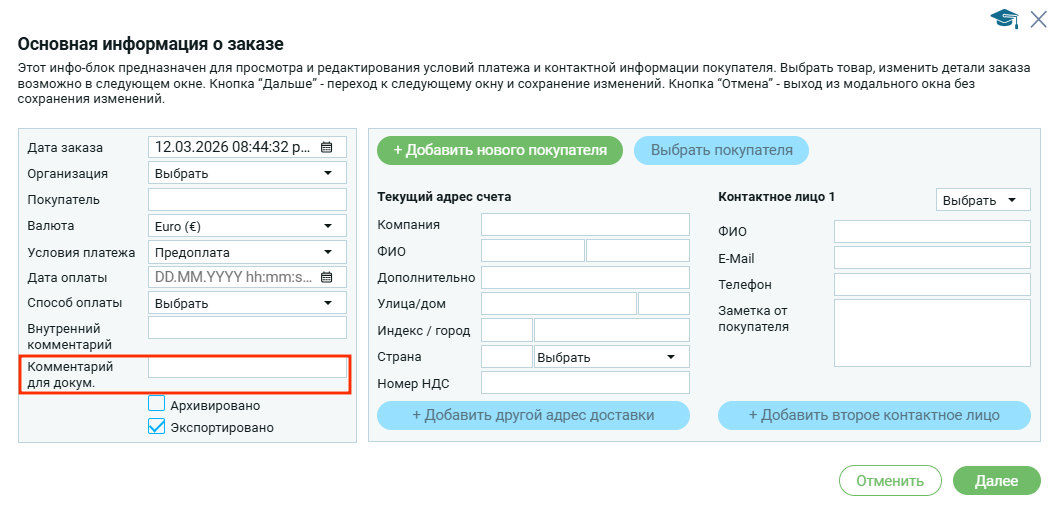Click Добавить нового покупателя button

click(x=500, y=150)
